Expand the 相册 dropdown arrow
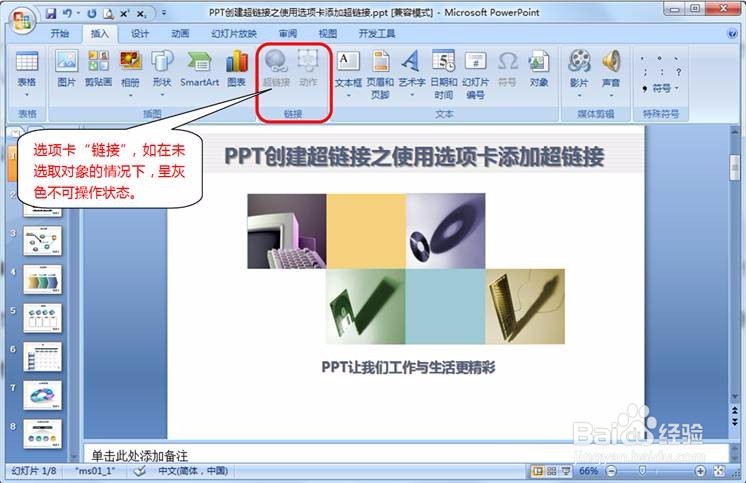This screenshot has height=483, width=746. (130, 95)
